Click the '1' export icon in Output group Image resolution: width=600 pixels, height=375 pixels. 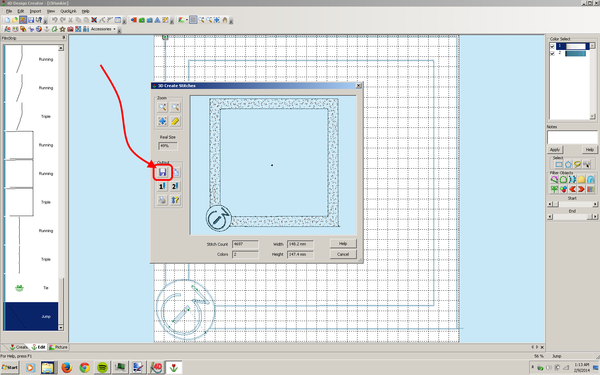coord(163,186)
